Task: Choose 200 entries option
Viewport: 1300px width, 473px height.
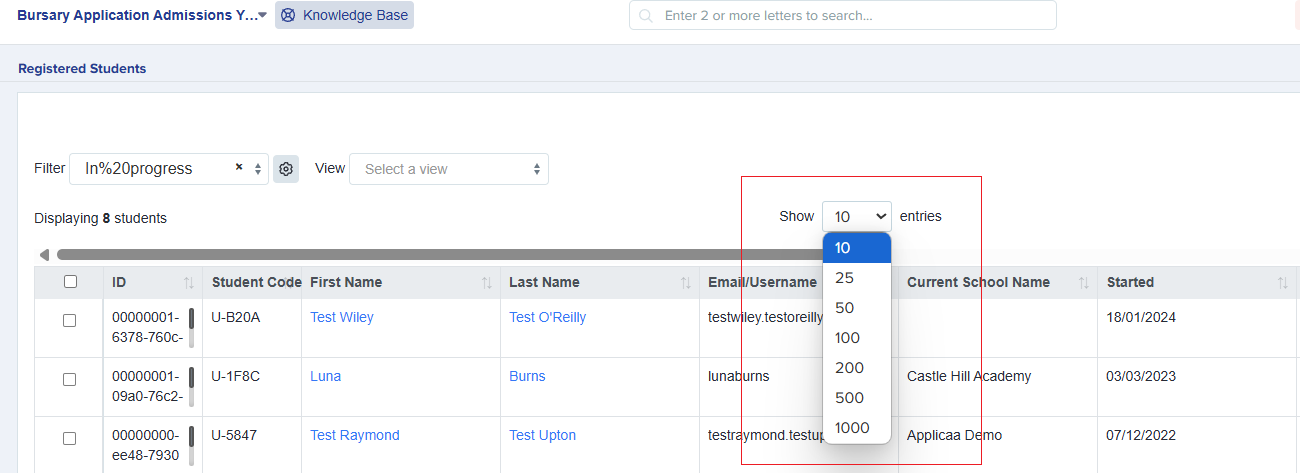Action: (857, 368)
